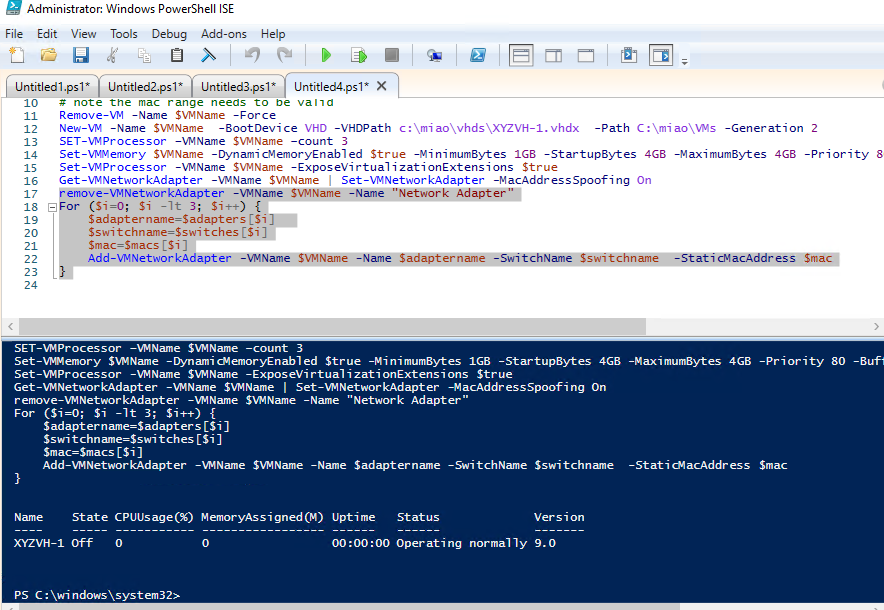Click the CPUUsage(%) header in the console
Viewport: 884px width, 610px height.
[x=154, y=518]
